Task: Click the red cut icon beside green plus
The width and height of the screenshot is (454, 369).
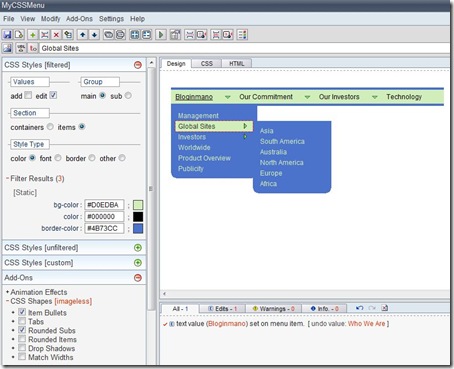Action: 44,35
